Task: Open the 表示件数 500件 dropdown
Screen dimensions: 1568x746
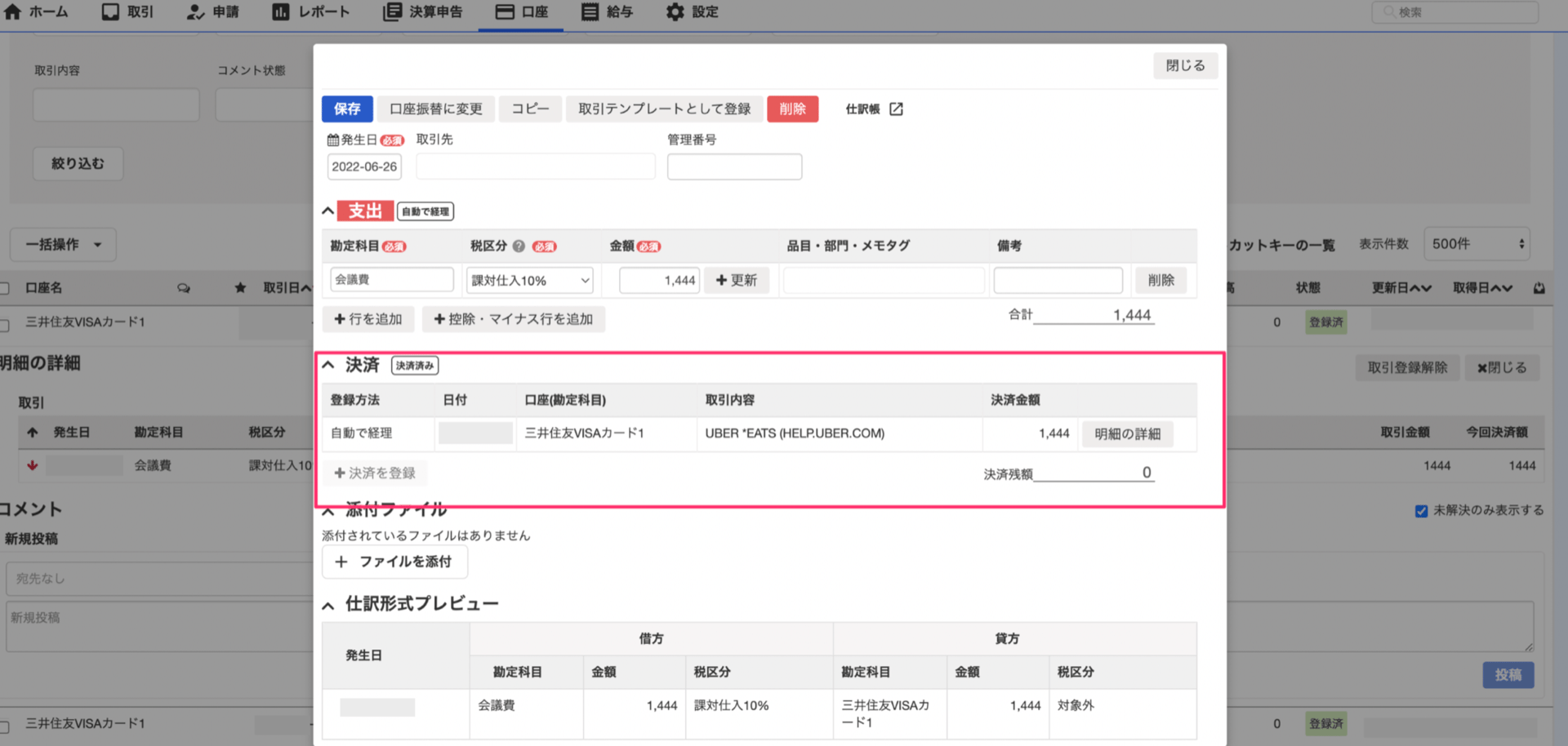Action: [1477, 244]
